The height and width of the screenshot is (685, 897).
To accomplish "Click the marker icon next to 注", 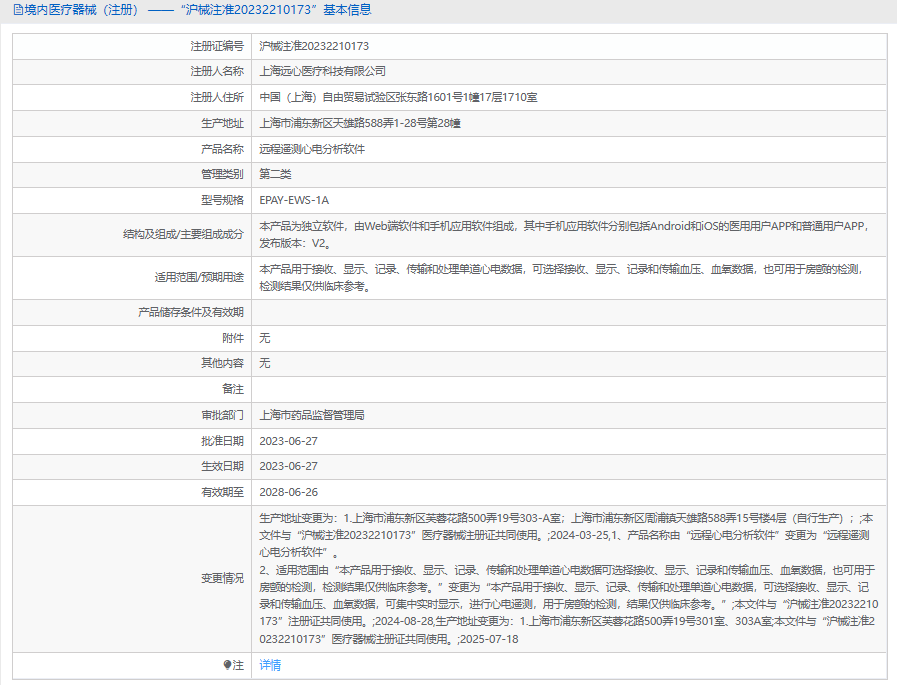I will click(x=227, y=665).
